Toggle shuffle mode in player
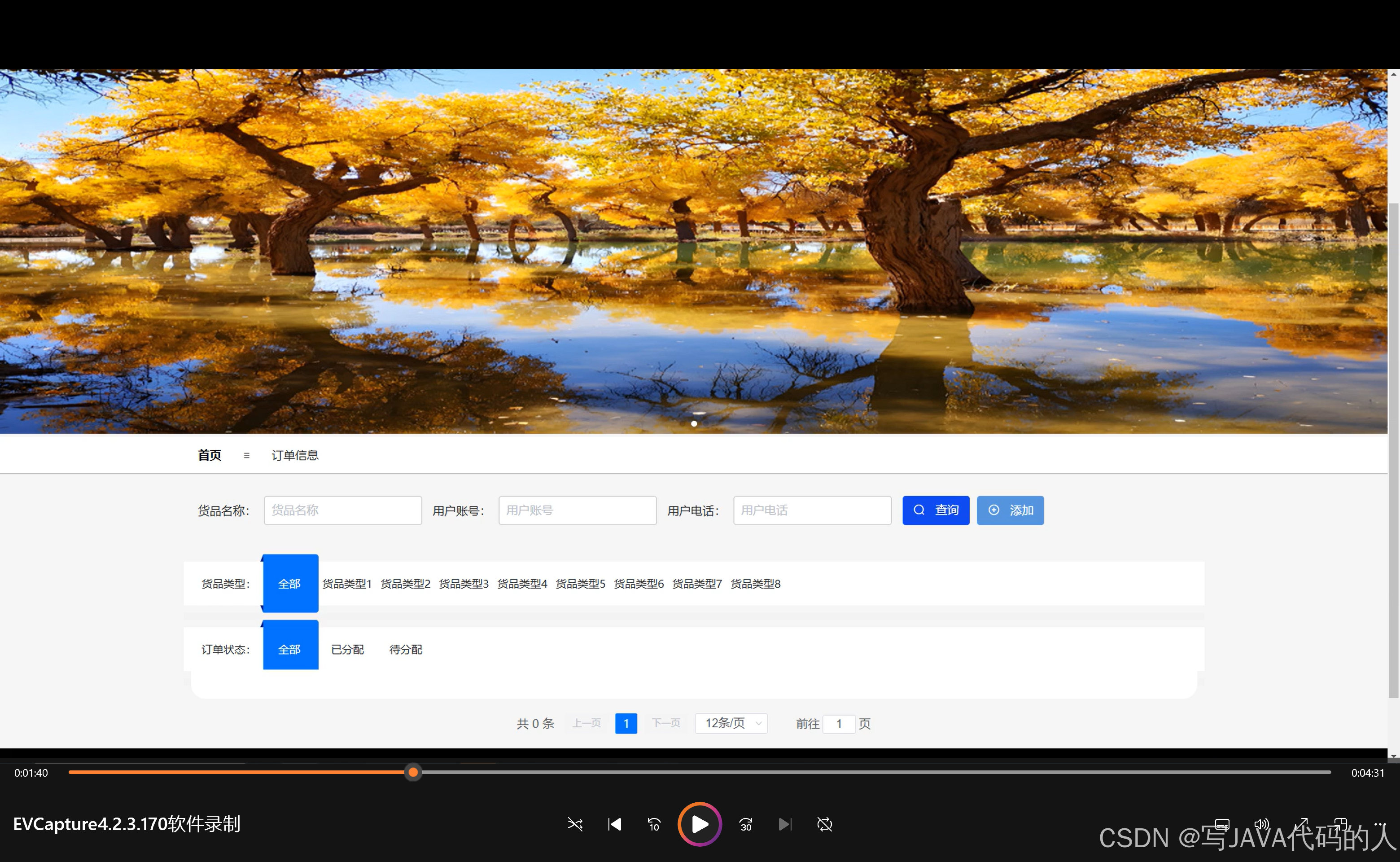The height and width of the screenshot is (862, 1400). [575, 824]
